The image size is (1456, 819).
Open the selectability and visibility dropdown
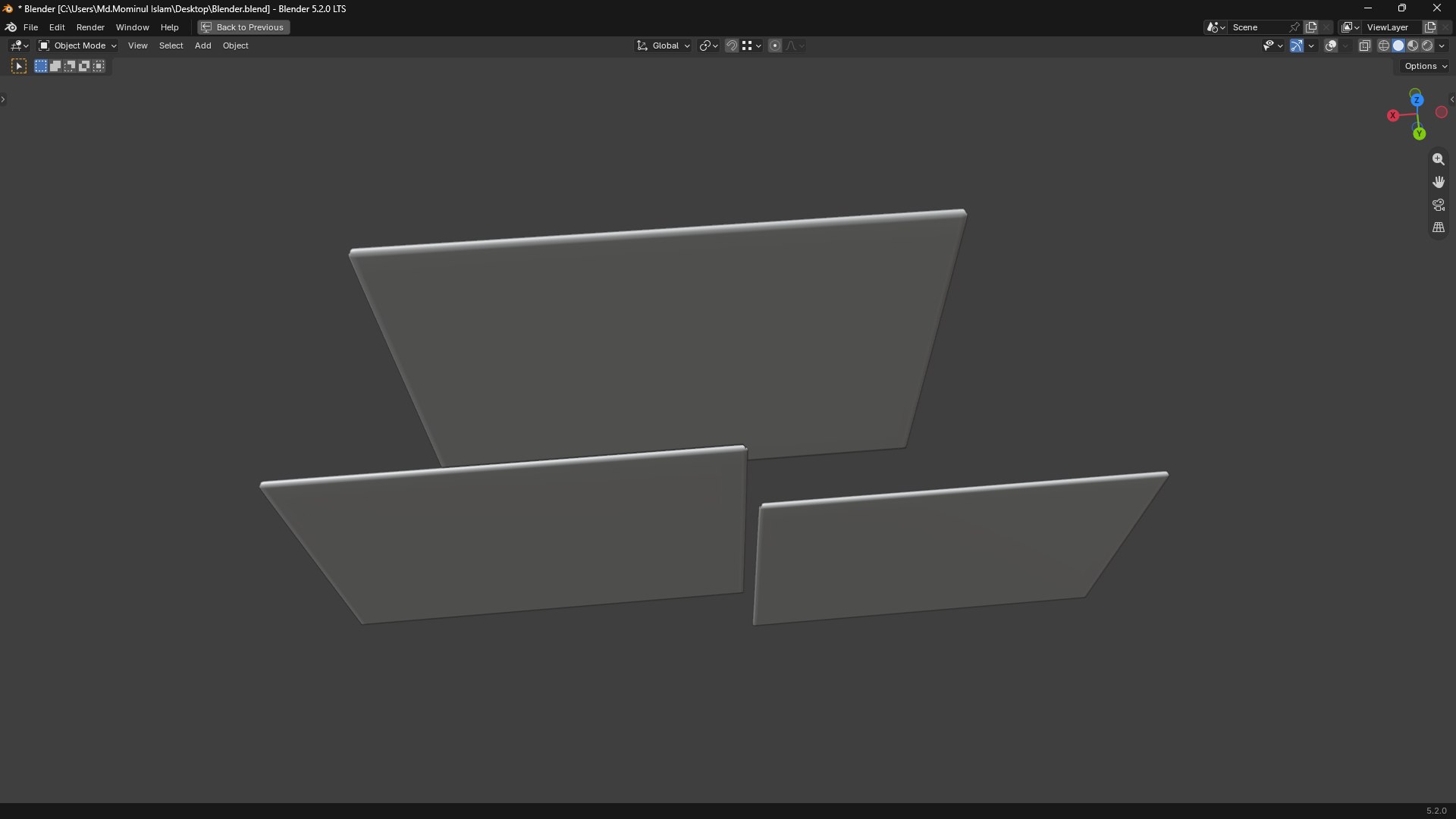click(1272, 45)
